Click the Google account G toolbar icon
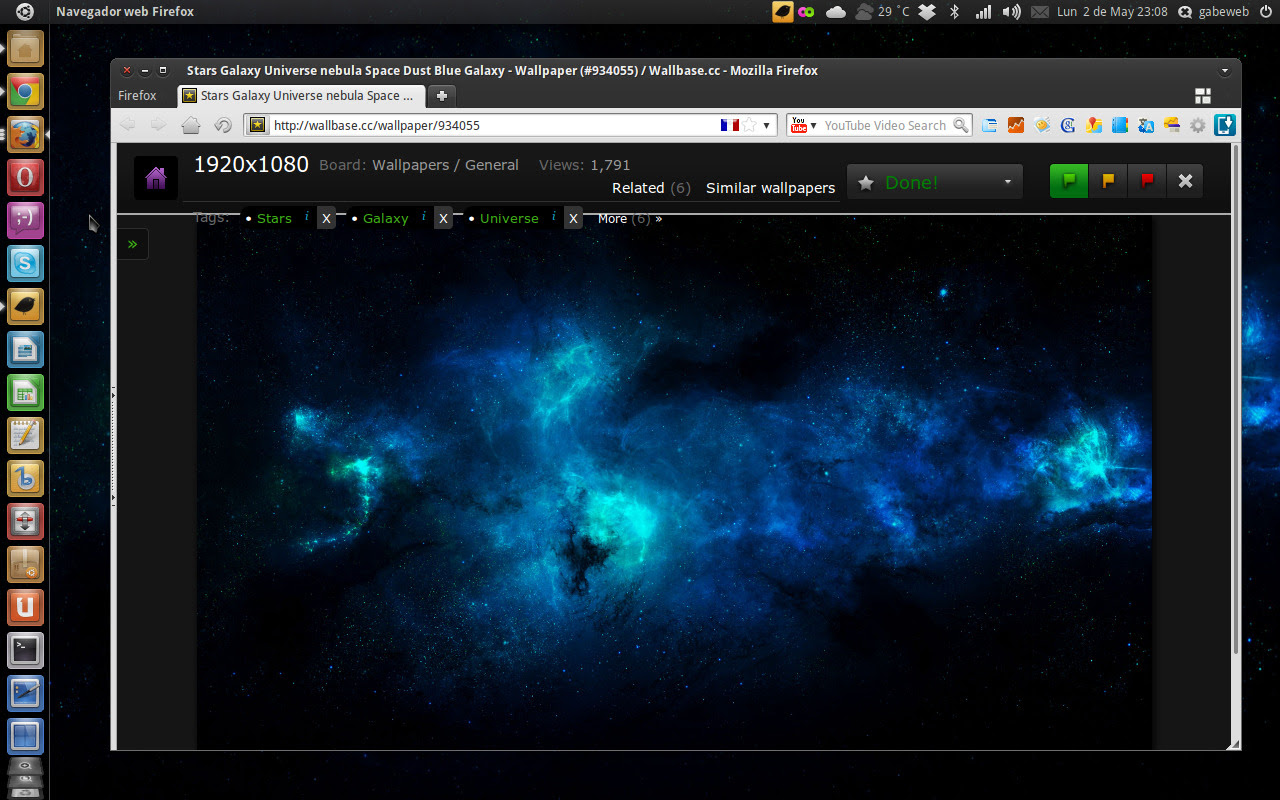The height and width of the screenshot is (800, 1280). pos(1068,125)
